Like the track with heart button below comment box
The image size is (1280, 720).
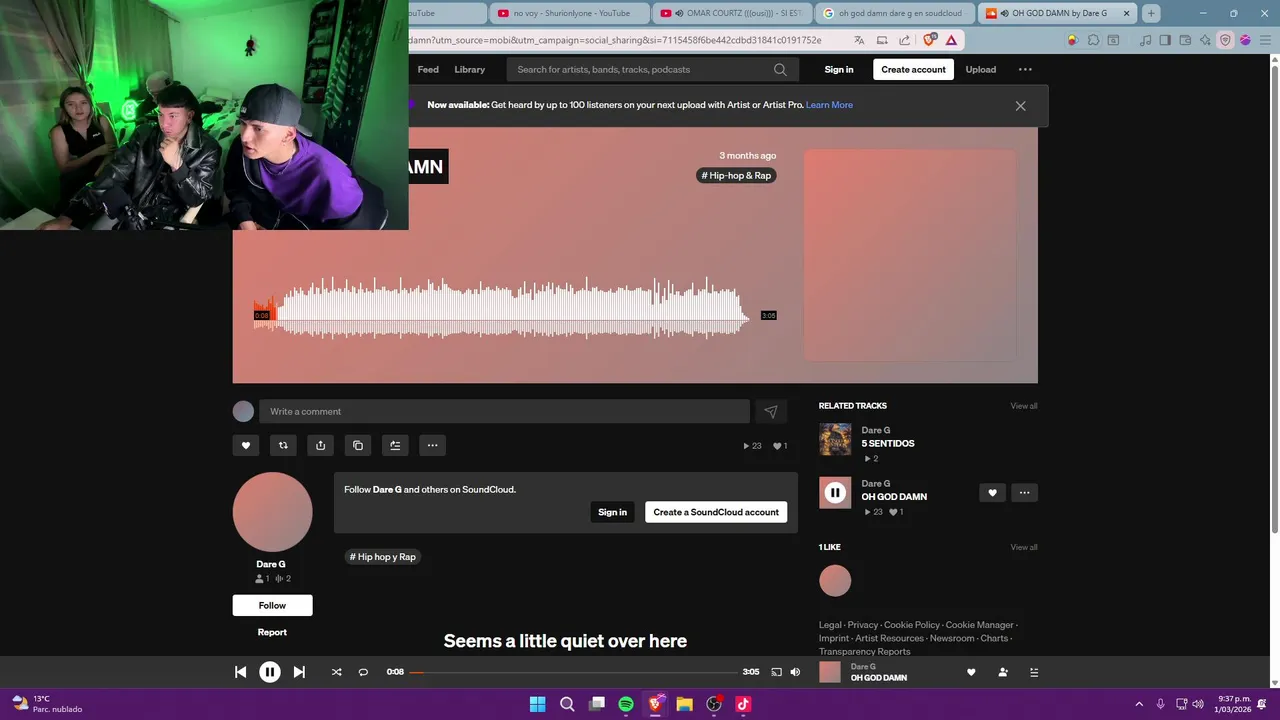point(246,445)
